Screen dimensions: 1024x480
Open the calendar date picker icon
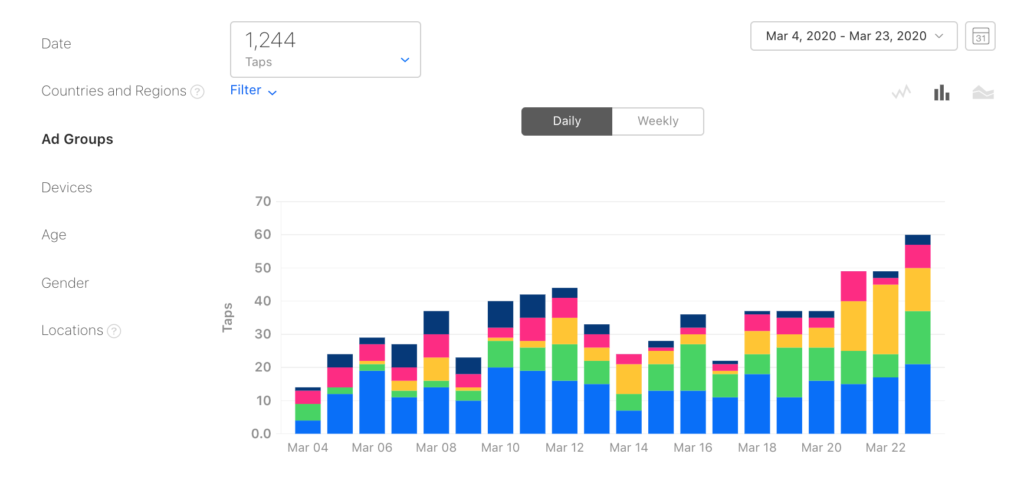click(x=980, y=36)
